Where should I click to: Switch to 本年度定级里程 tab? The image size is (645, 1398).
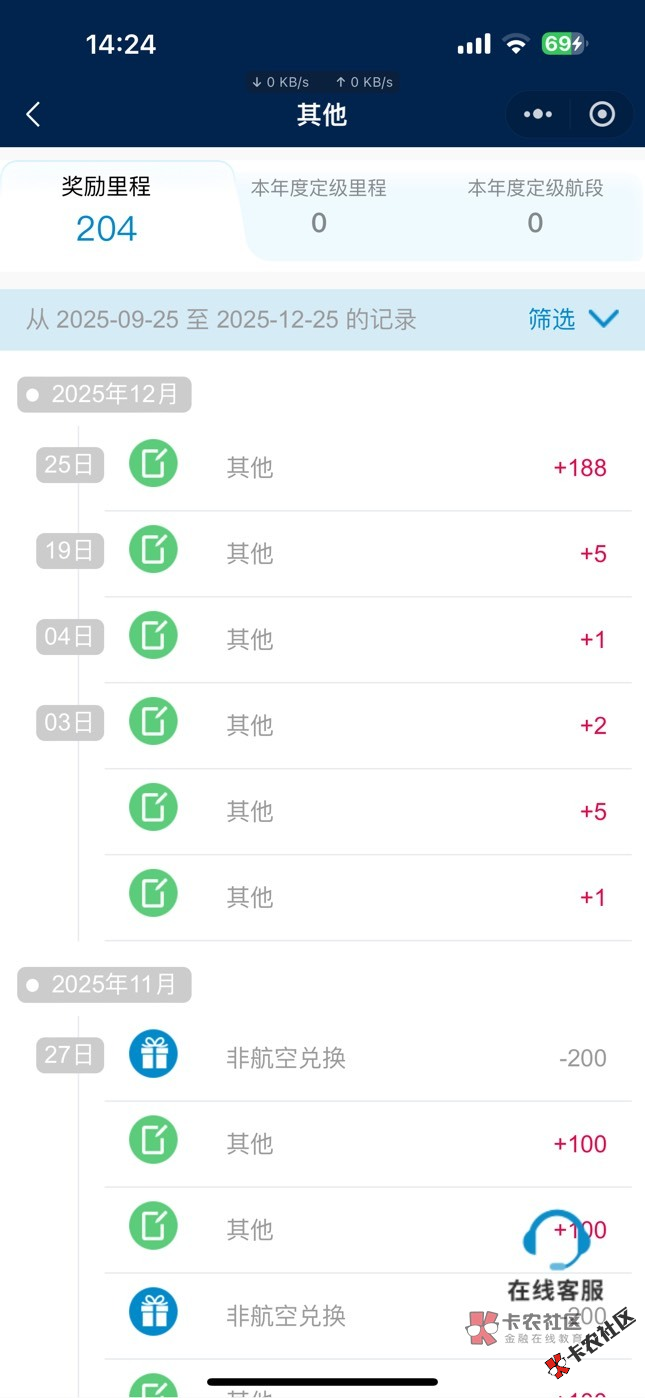click(x=318, y=207)
